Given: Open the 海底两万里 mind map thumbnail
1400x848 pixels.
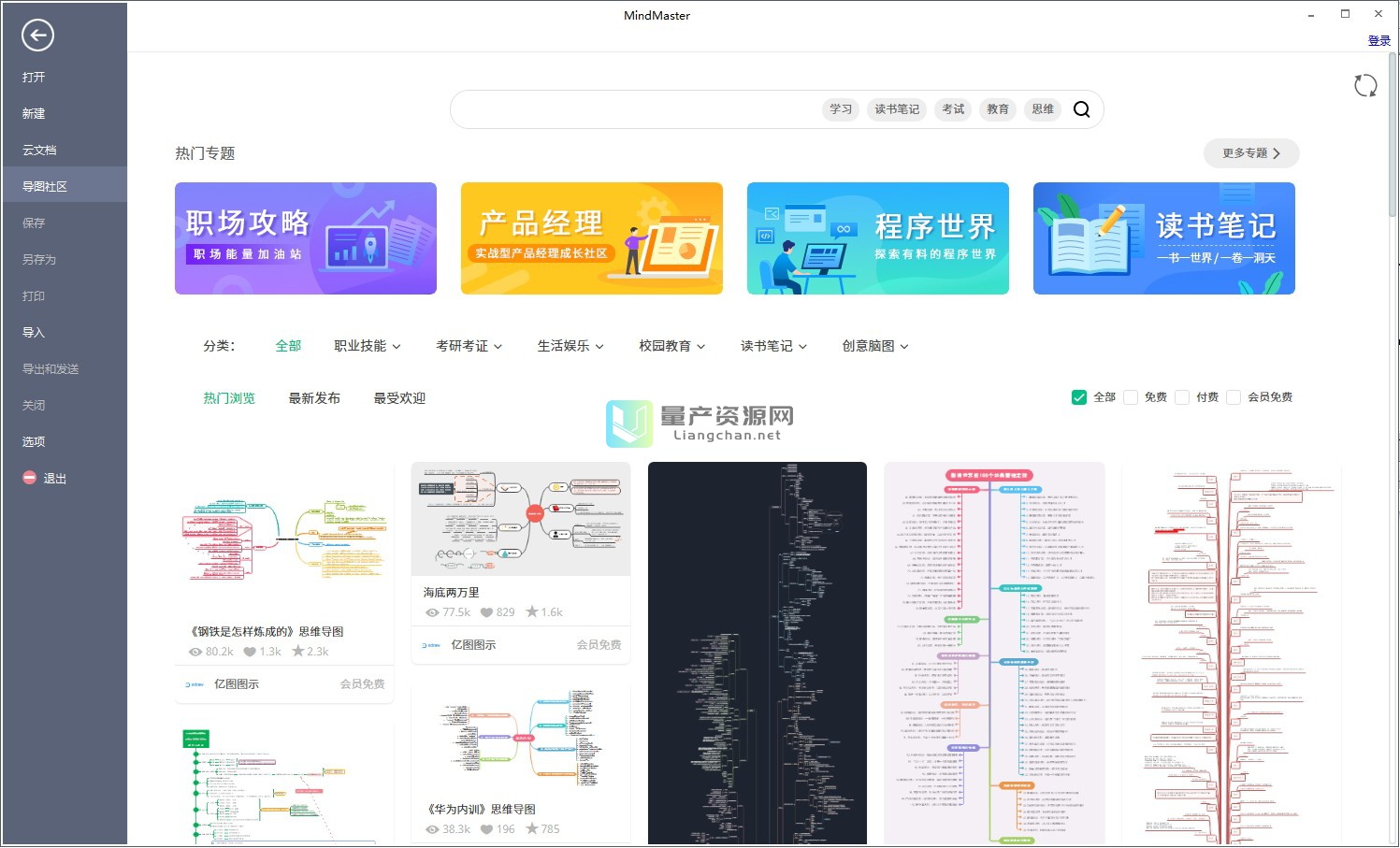Looking at the screenshot, I should [x=521, y=519].
